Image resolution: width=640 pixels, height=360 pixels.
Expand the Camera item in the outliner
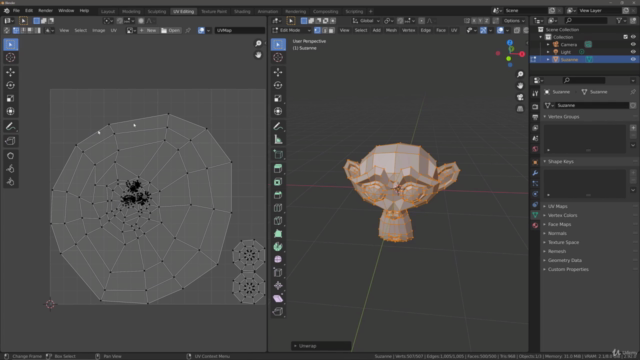pos(548,44)
